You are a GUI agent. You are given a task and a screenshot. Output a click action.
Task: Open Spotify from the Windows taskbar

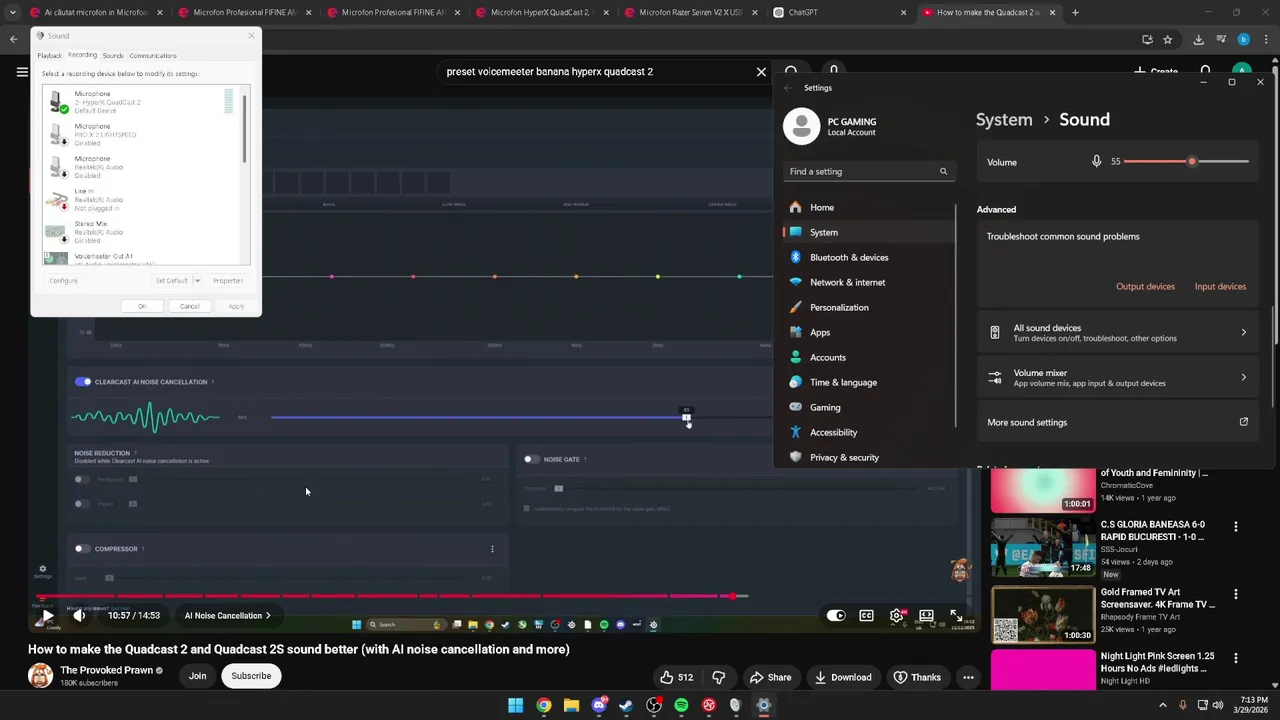[x=681, y=705]
